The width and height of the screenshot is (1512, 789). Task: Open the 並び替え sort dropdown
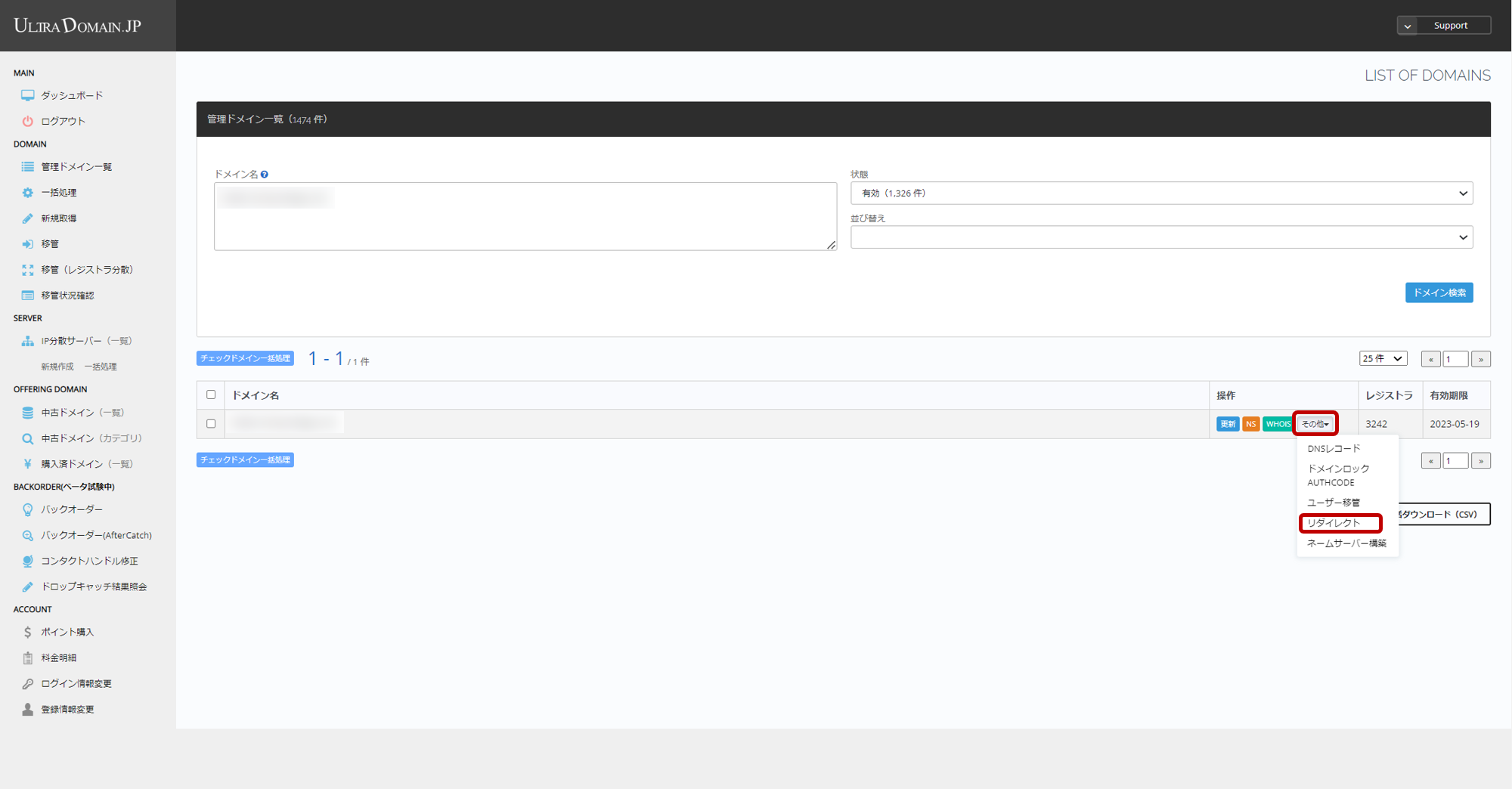tap(1161, 237)
